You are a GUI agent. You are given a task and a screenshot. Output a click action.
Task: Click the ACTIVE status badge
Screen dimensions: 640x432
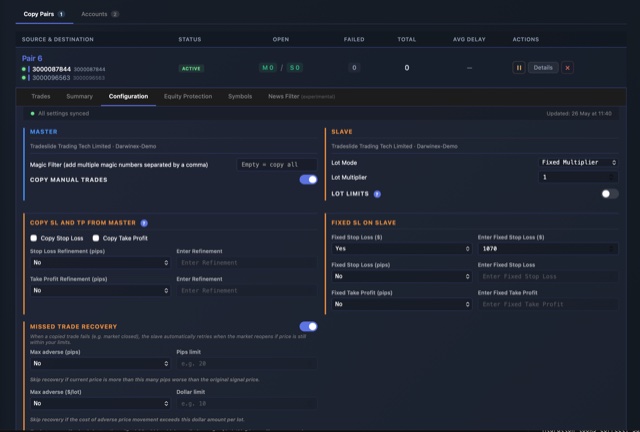coord(191,68)
